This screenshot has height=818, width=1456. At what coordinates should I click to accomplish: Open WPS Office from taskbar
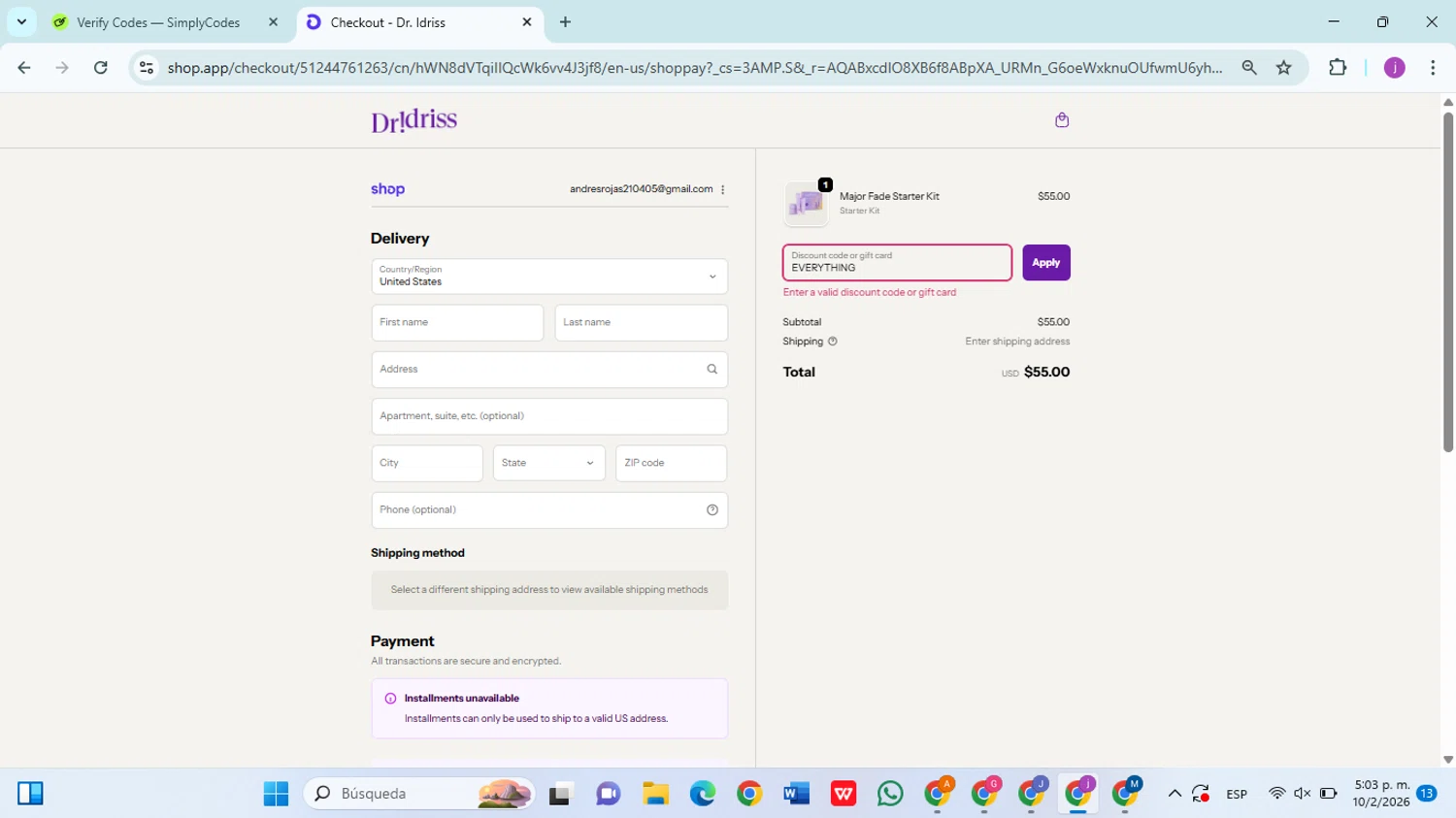[844, 794]
